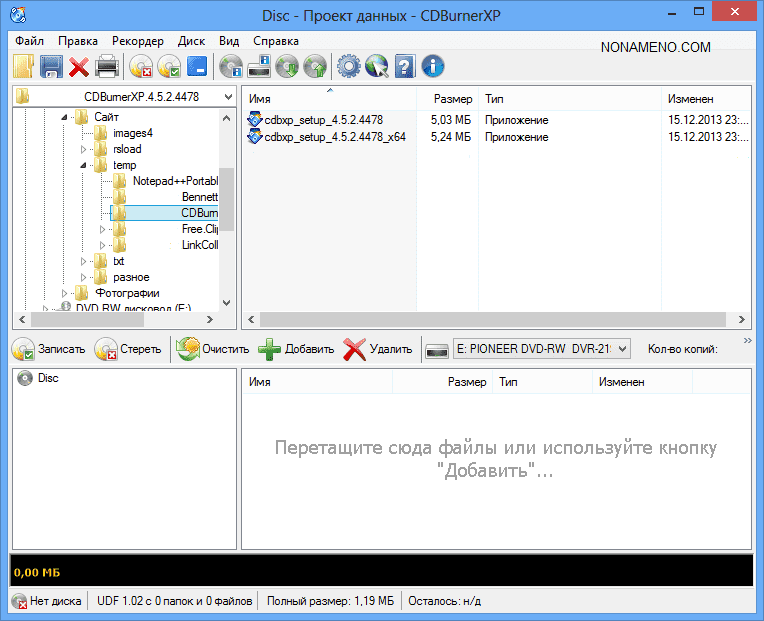Screen dimensions: 764x621
Task: Click the help question mark icon
Action: pos(405,67)
